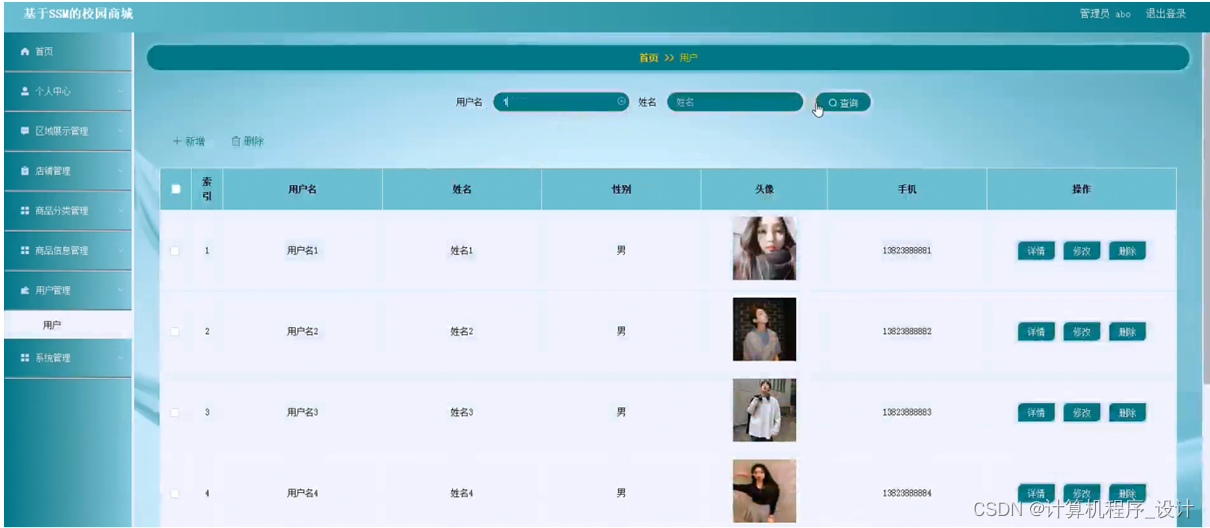
Task: Expand the 商品信息管理 menu chevron
Action: click(120, 251)
